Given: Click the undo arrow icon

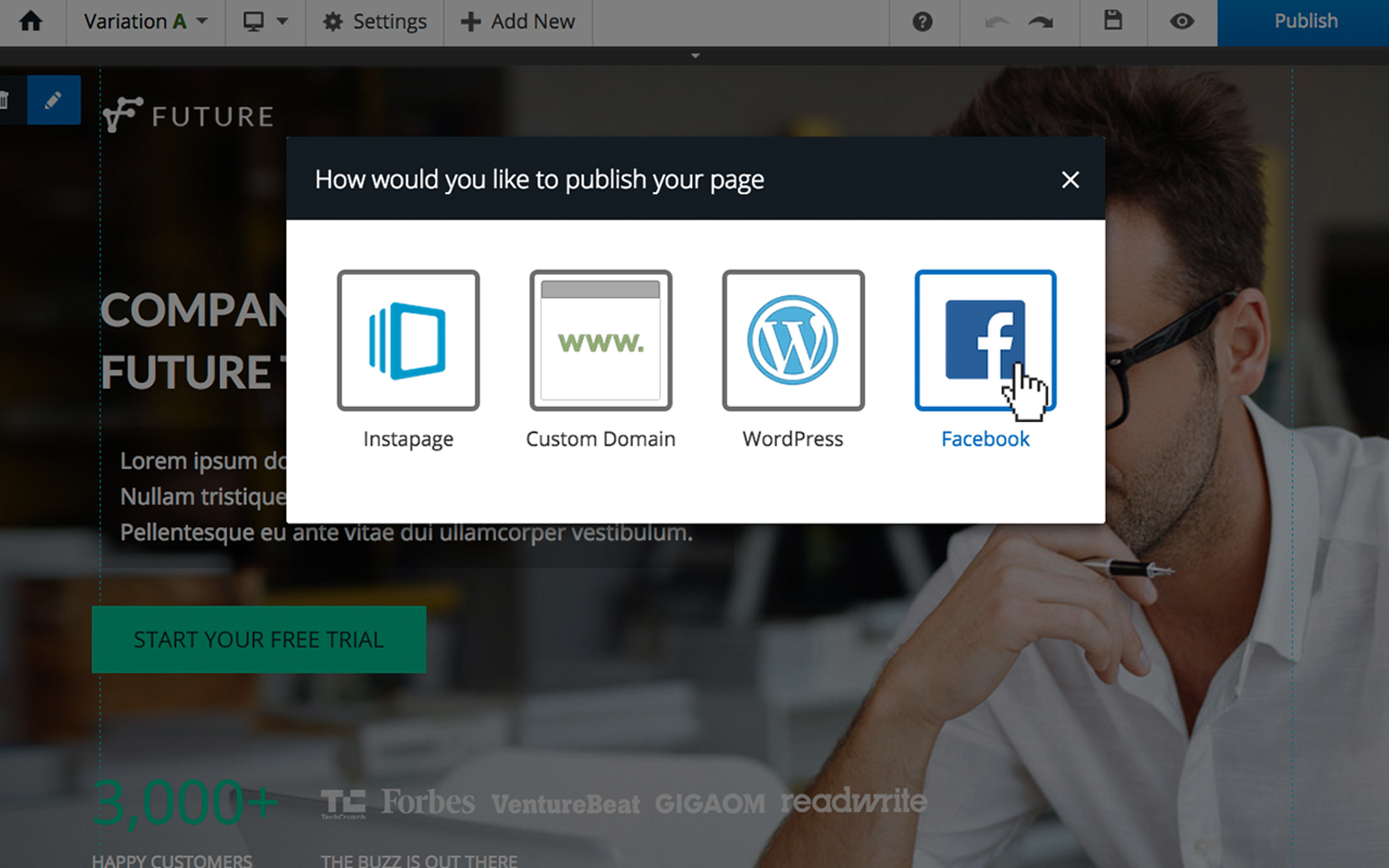Looking at the screenshot, I should coord(996,22).
